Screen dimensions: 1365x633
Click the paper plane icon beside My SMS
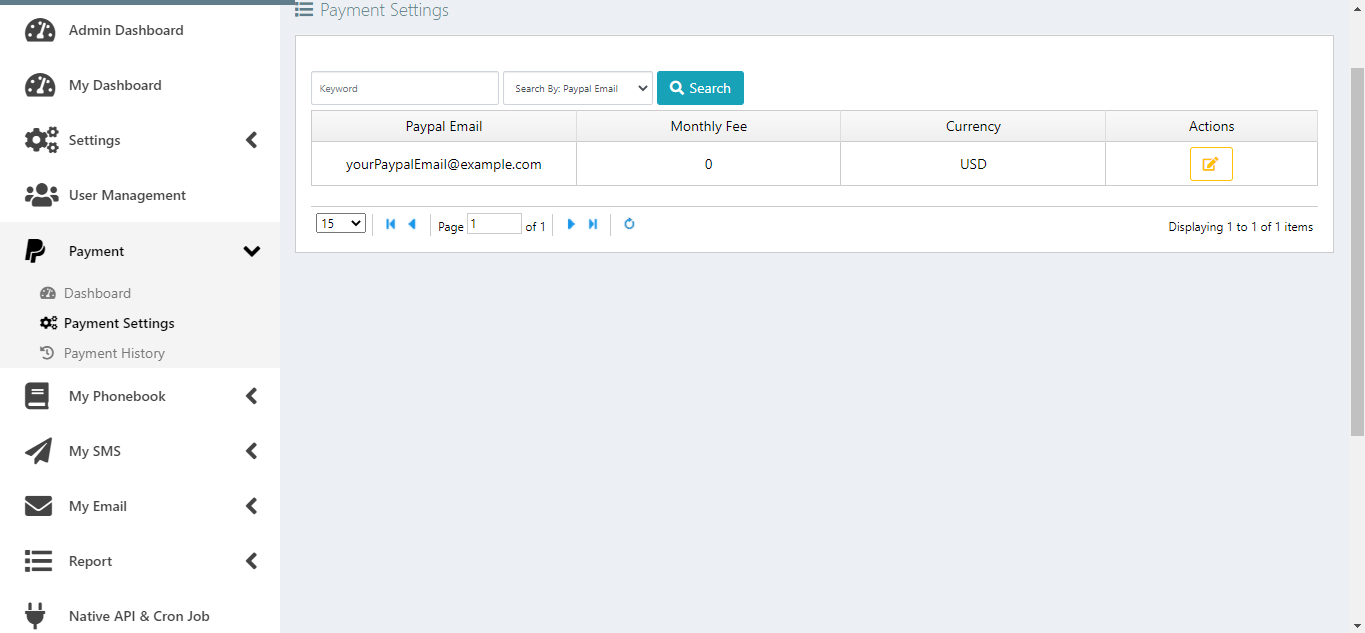coord(37,450)
